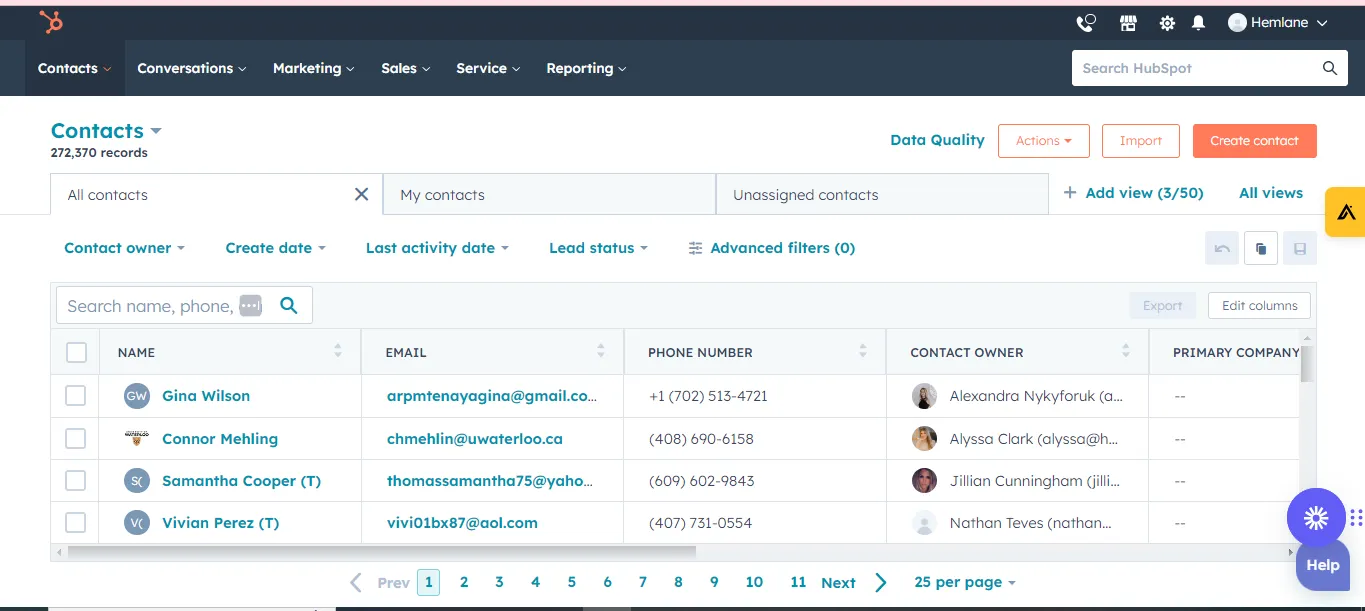Viewport: 1365px width, 611px height.
Task: Toggle the select-all checkbox in header
Action: click(76, 352)
